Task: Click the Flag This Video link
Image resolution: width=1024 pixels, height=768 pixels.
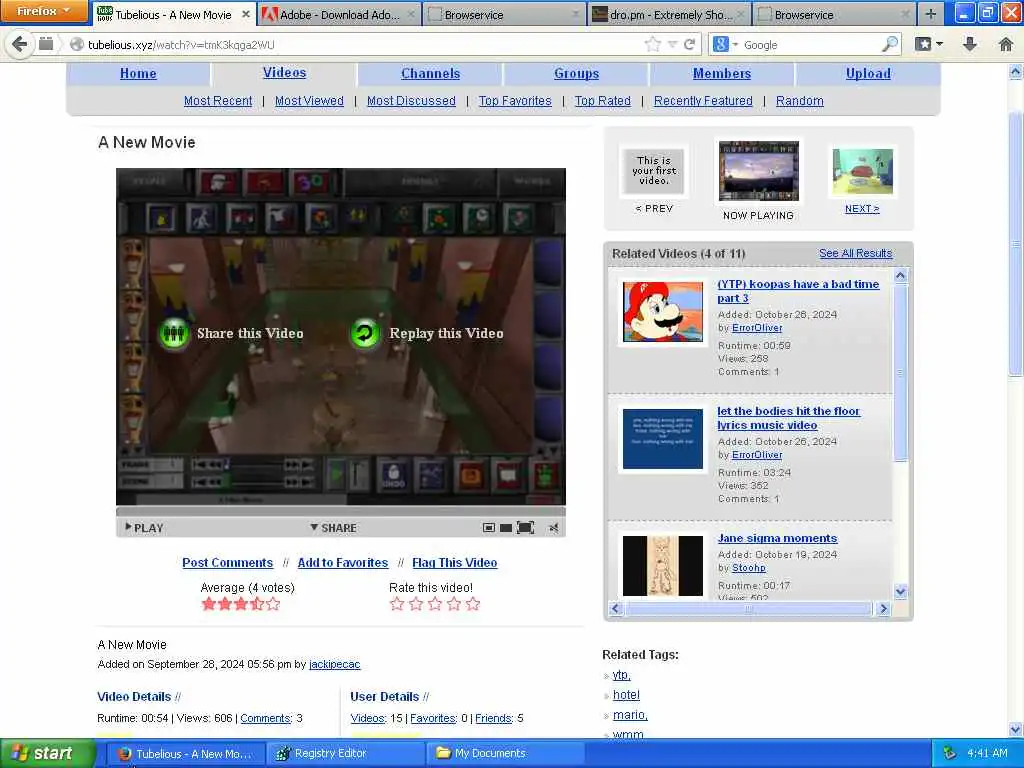Action: pyautogui.click(x=455, y=563)
